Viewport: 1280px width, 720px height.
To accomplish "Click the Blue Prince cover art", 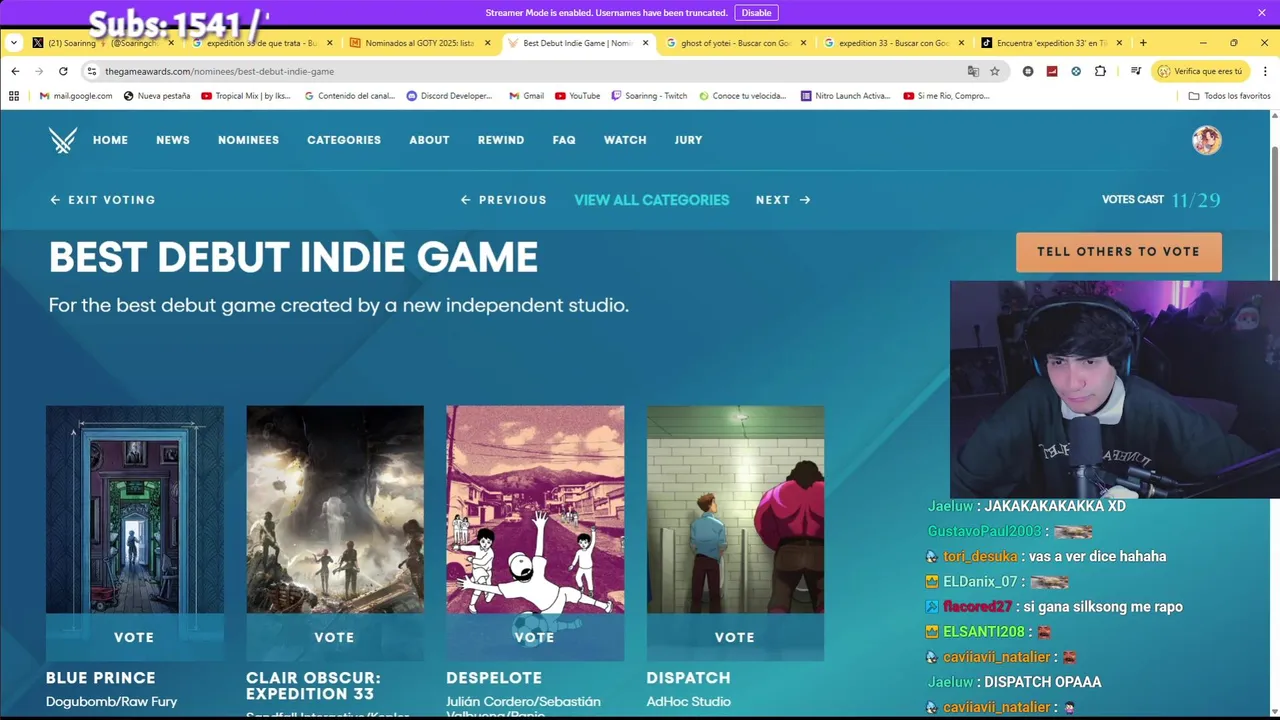I will (x=135, y=509).
